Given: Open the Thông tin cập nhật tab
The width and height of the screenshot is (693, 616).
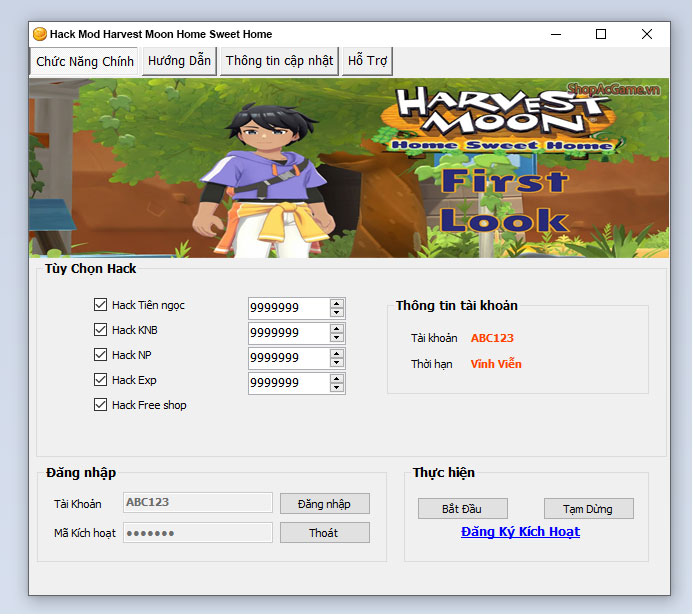Looking at the screenshot, I should (x=279, y=61).
